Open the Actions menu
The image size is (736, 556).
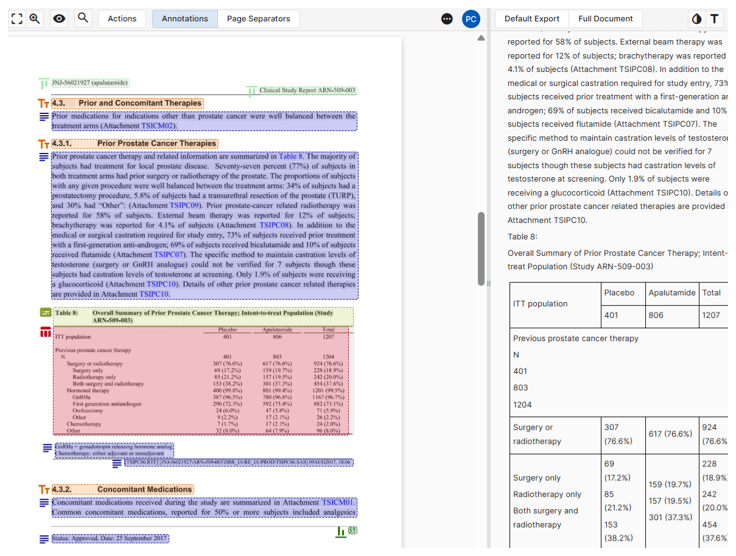[122, 18]
